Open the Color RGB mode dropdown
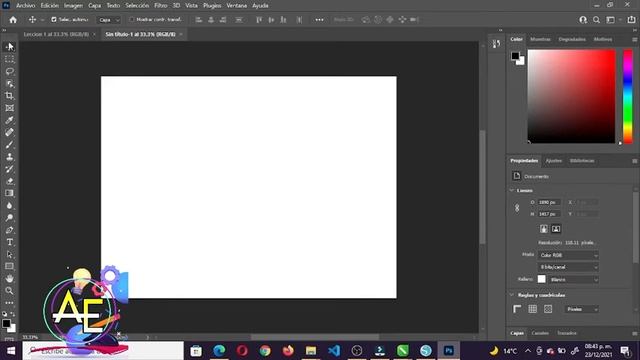640x360 pixels. (x=568, y=255)
